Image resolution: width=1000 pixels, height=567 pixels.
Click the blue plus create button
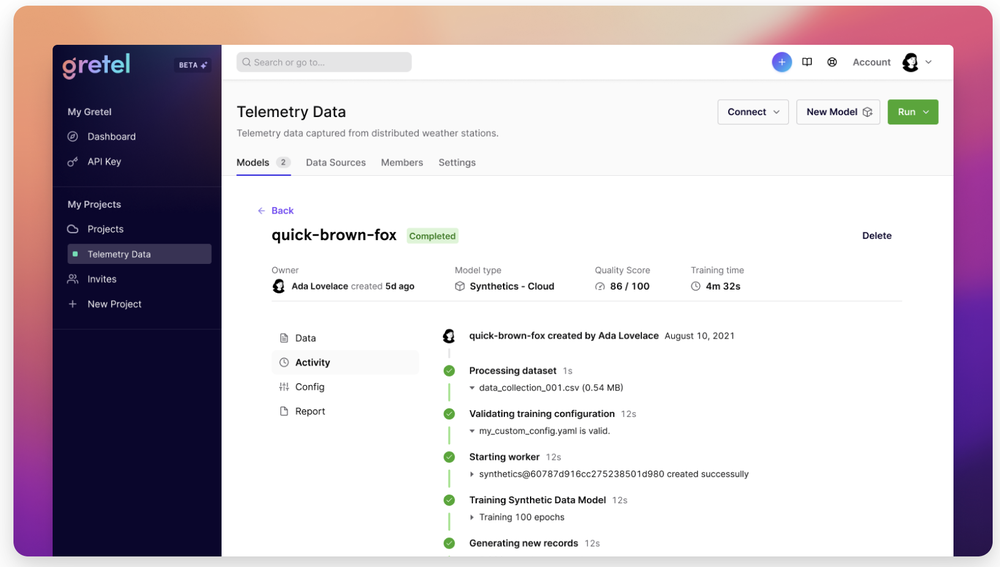(x=781, y=62)
